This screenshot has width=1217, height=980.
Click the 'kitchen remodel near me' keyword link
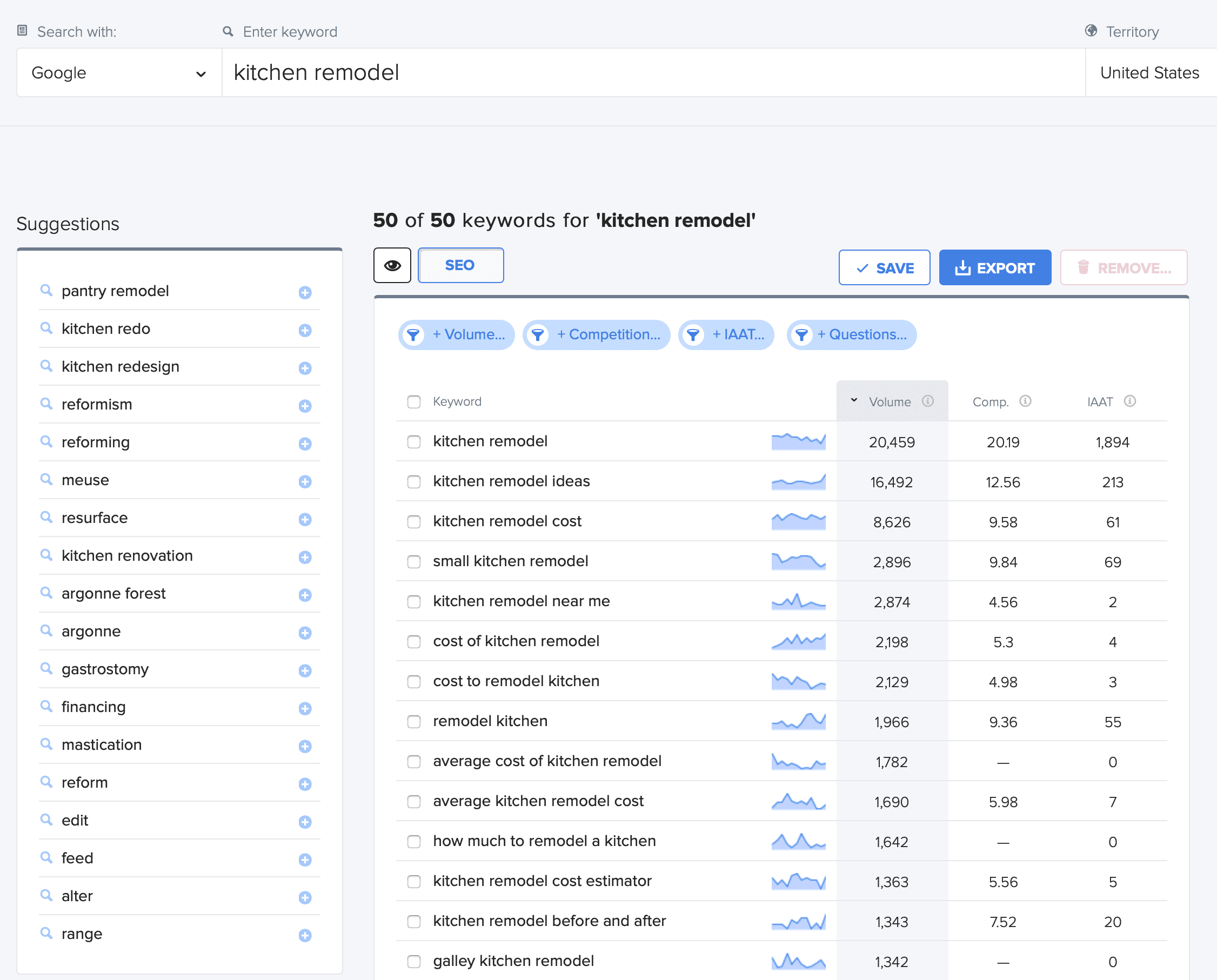tap(521, 601)
